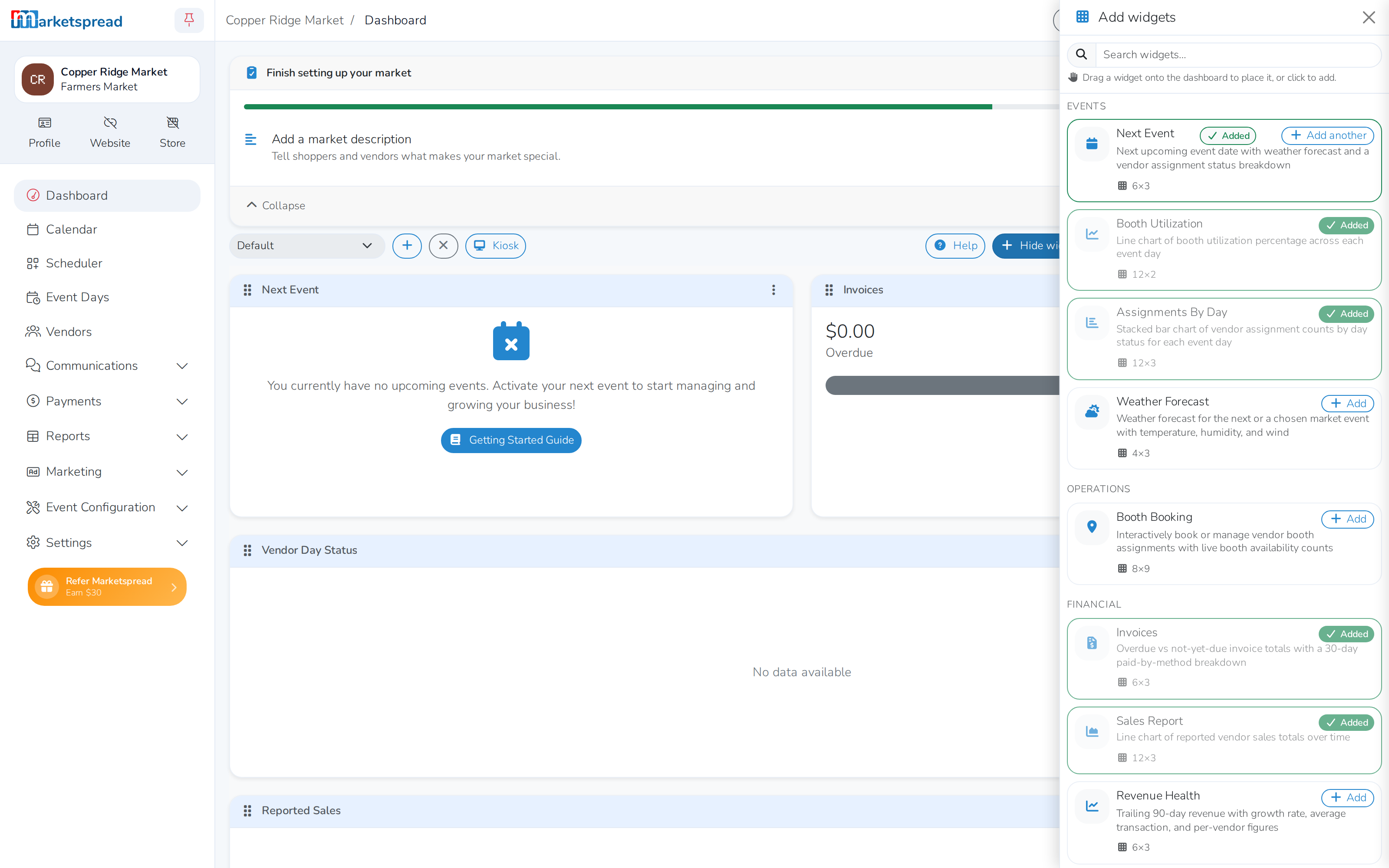Open the Store shortcut icon

[172, 123]
